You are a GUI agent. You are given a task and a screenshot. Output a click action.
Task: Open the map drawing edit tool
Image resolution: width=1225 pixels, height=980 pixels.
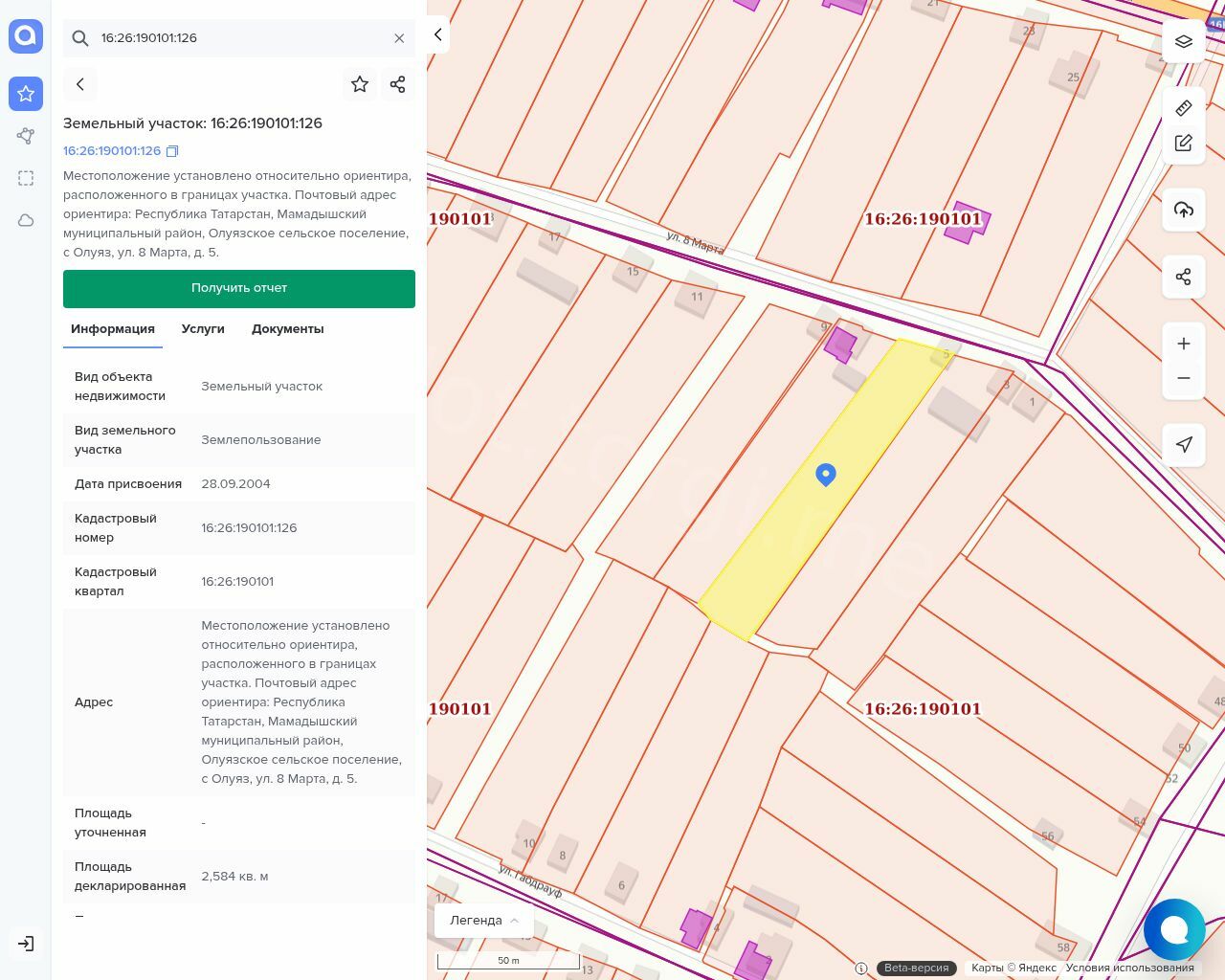1184,143
